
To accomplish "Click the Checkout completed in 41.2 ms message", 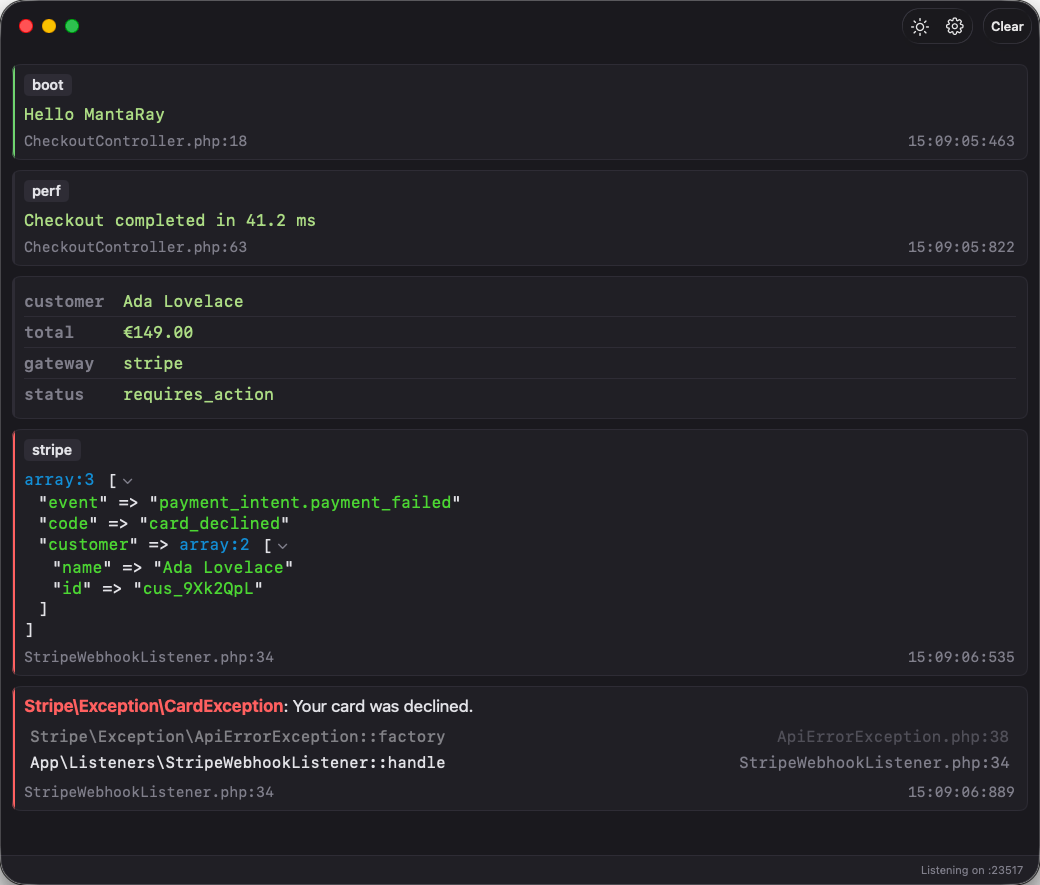I will pyautogui.click(x=170, y=220).
